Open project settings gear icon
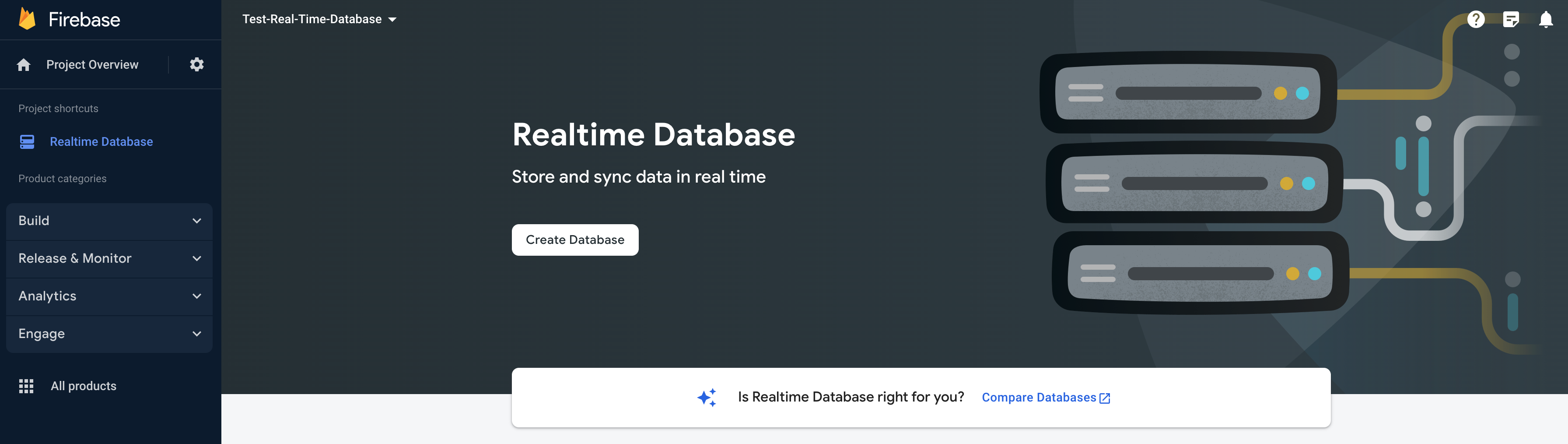 pyautogui.click(x=196, y=64)
